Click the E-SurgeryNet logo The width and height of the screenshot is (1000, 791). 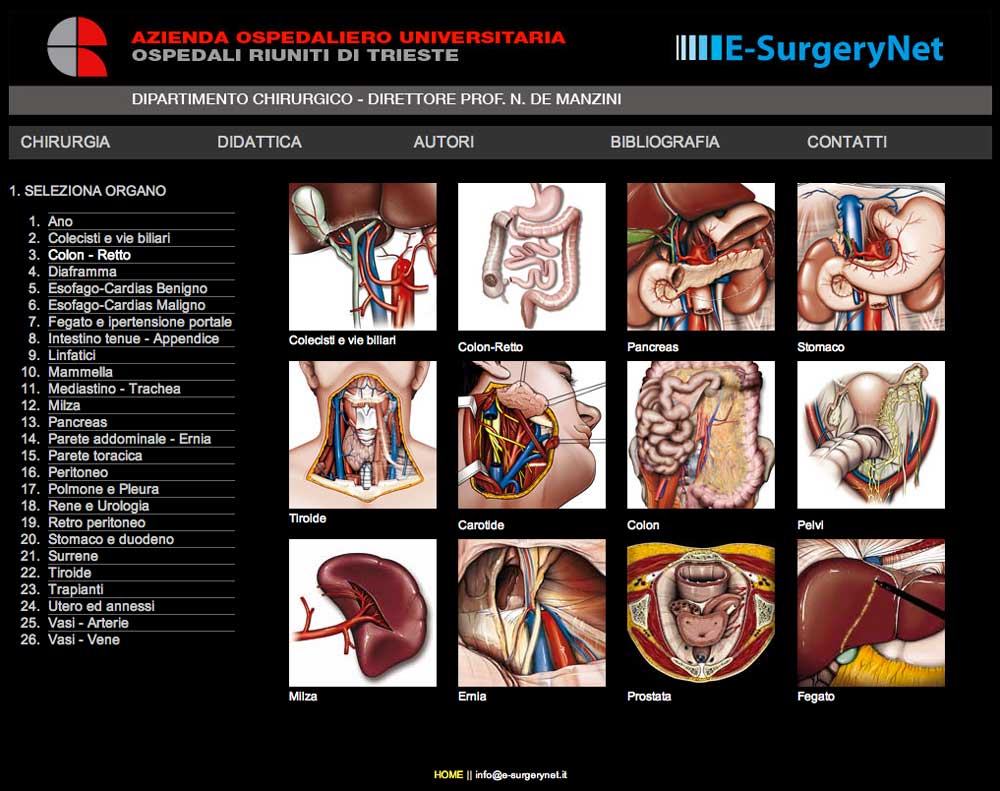pos(810,49)
